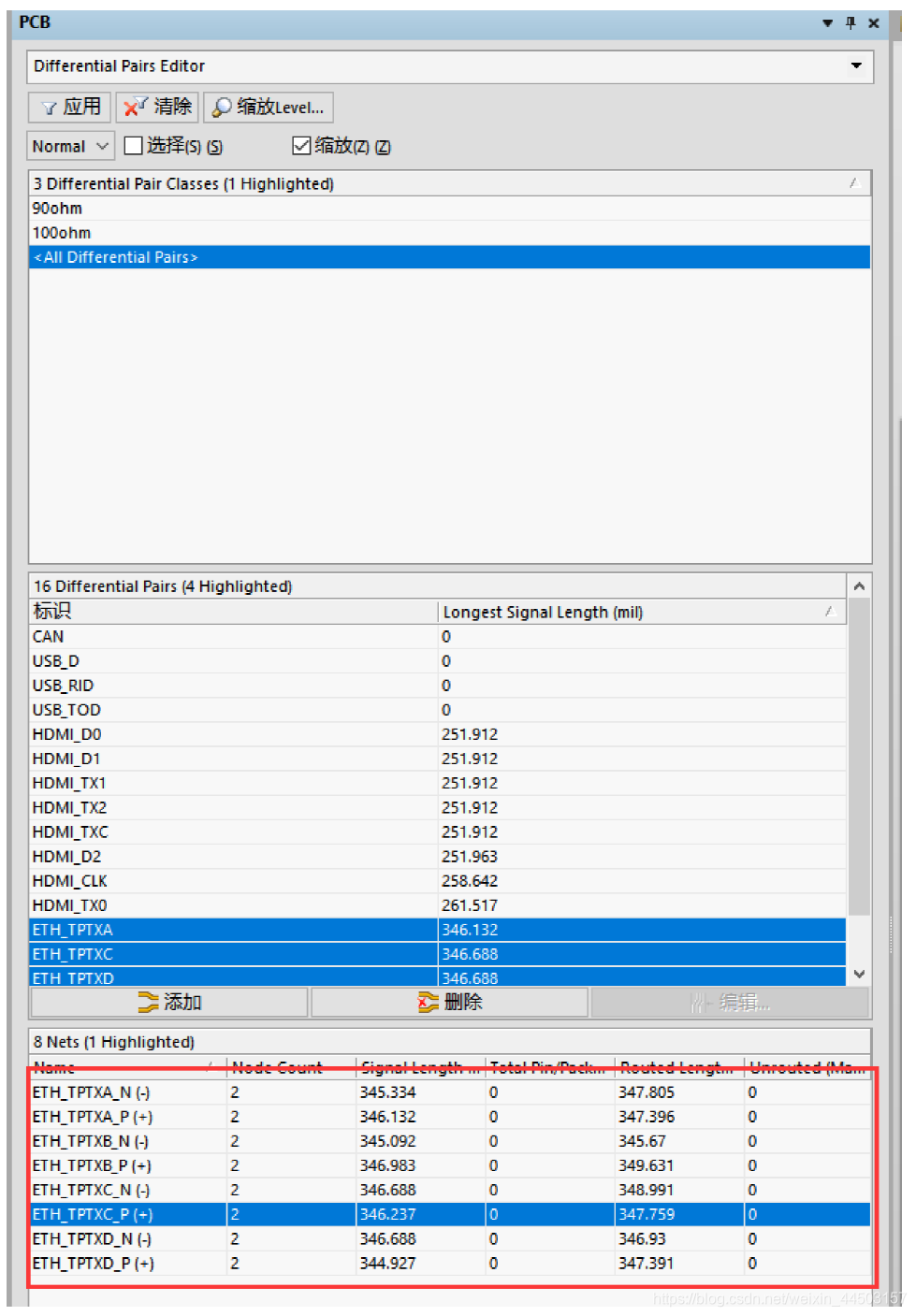
Task: Click the Zoom Level magnifier icon
Action: 222,108
